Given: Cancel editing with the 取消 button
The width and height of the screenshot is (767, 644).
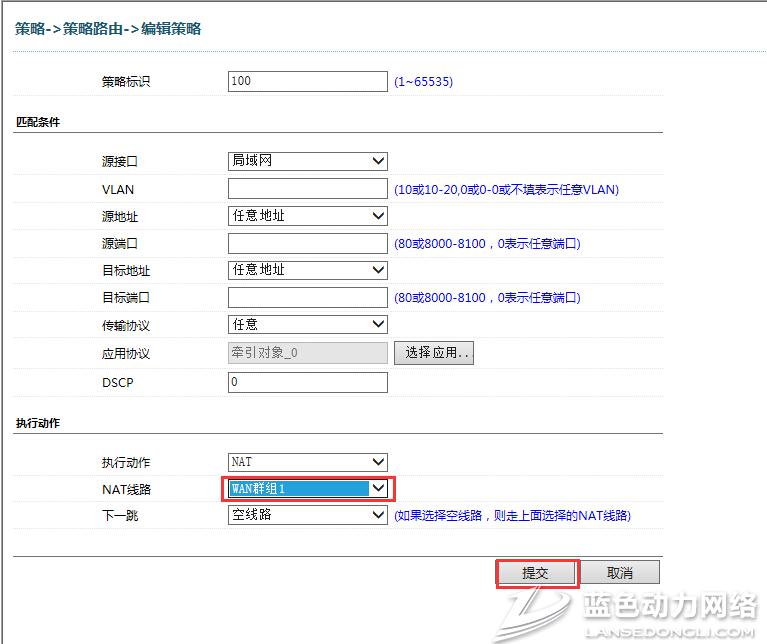Looking at the screenshot, I should (620, 573).
